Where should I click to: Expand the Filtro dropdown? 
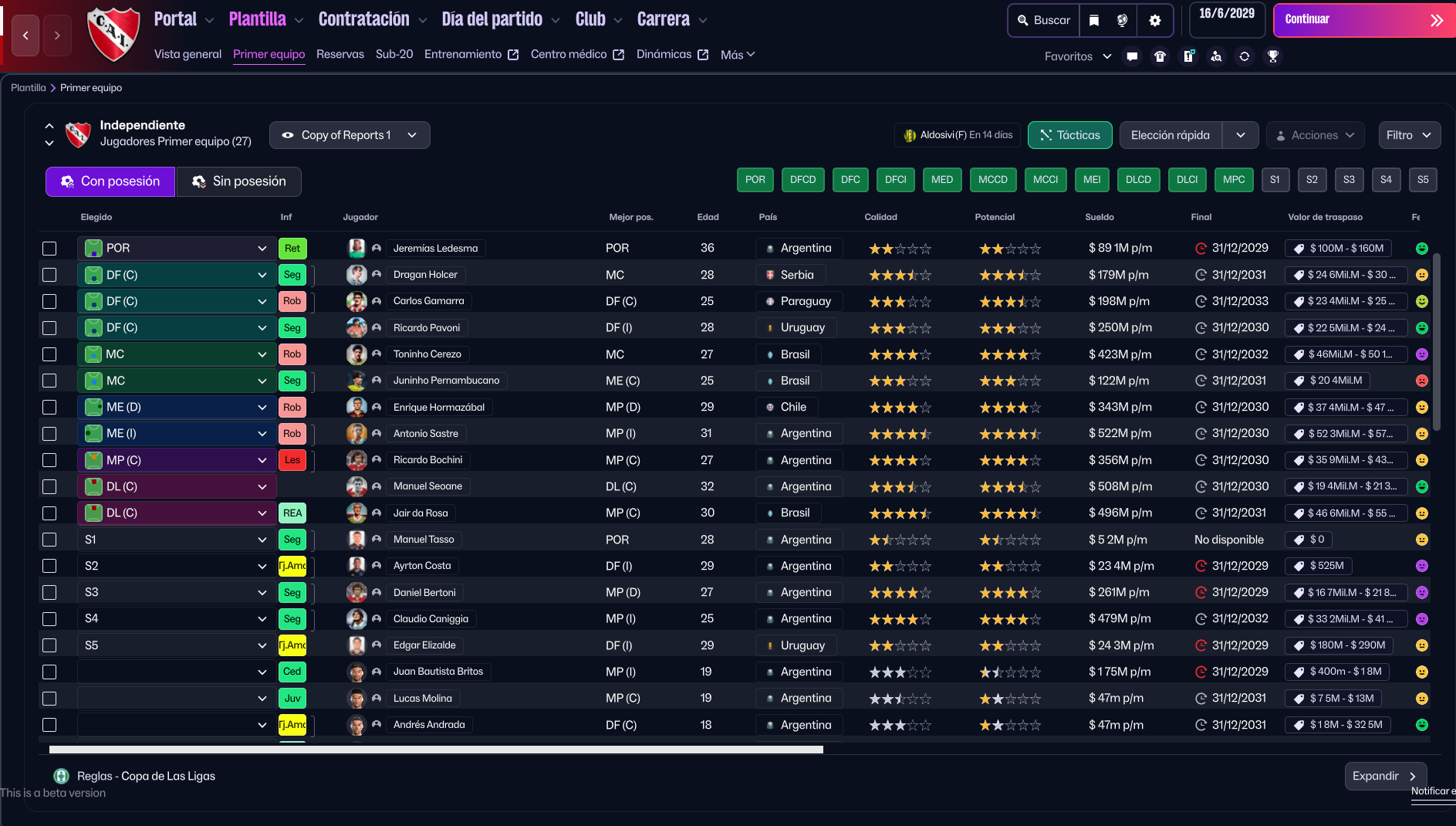1409,135
